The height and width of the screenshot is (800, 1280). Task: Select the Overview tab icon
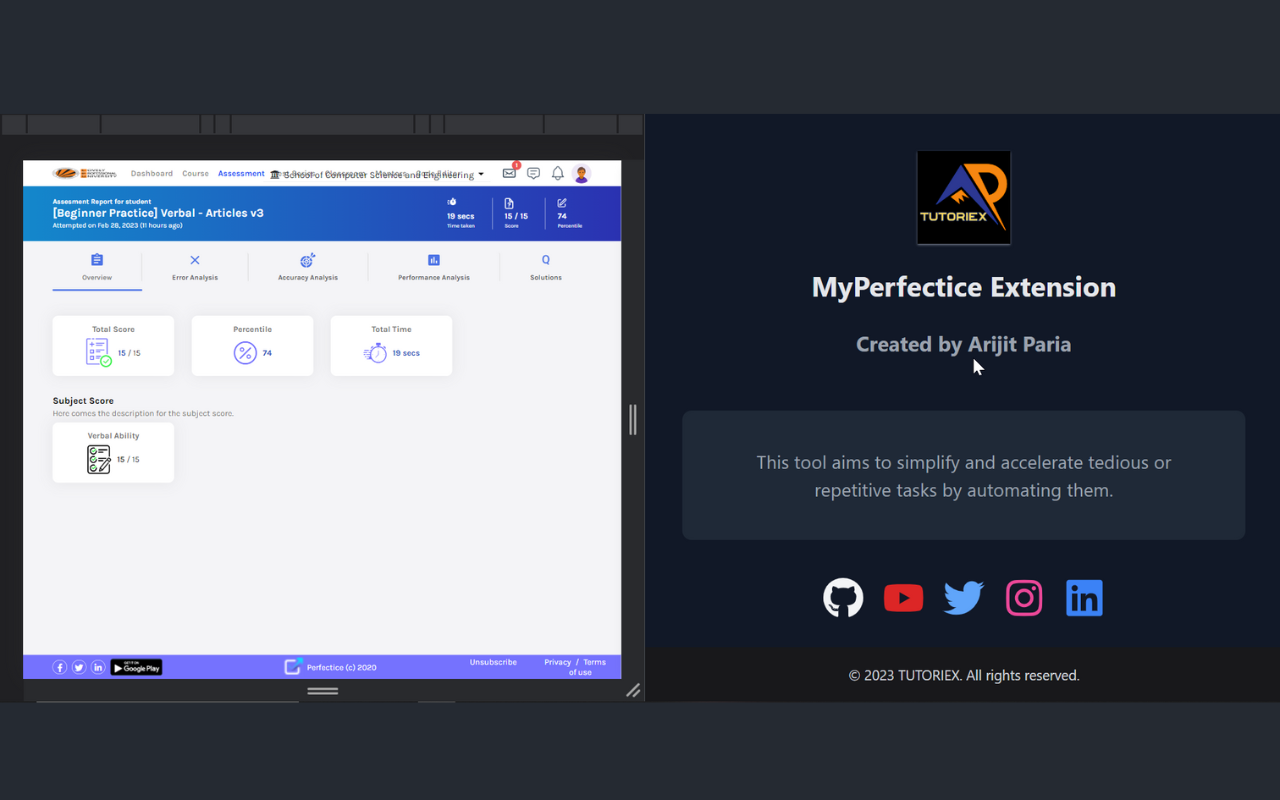(96, 260)
